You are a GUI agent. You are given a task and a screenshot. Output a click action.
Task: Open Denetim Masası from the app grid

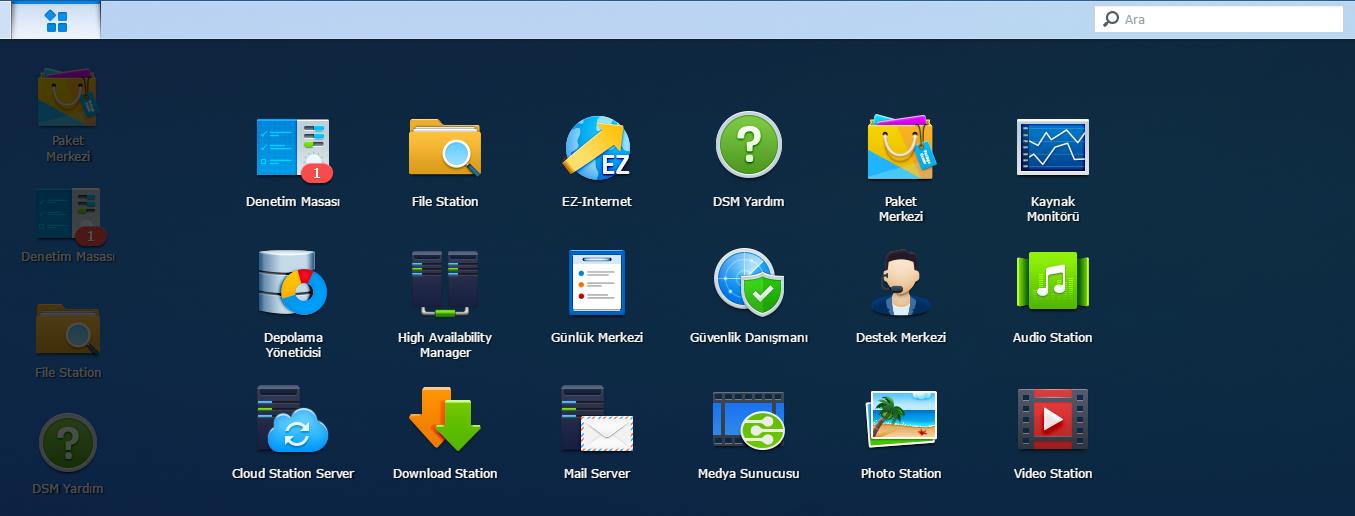tap(293, 148)
